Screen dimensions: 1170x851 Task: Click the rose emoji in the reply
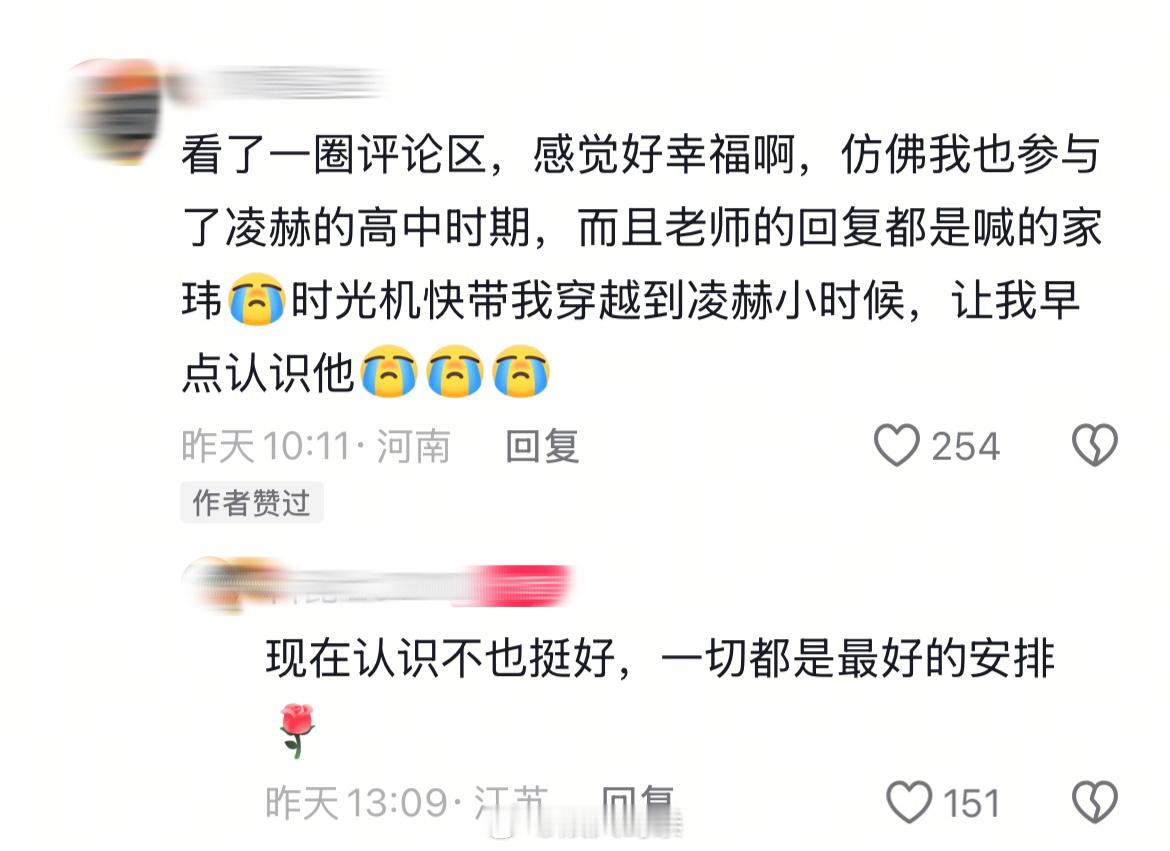tap(297, 730)
